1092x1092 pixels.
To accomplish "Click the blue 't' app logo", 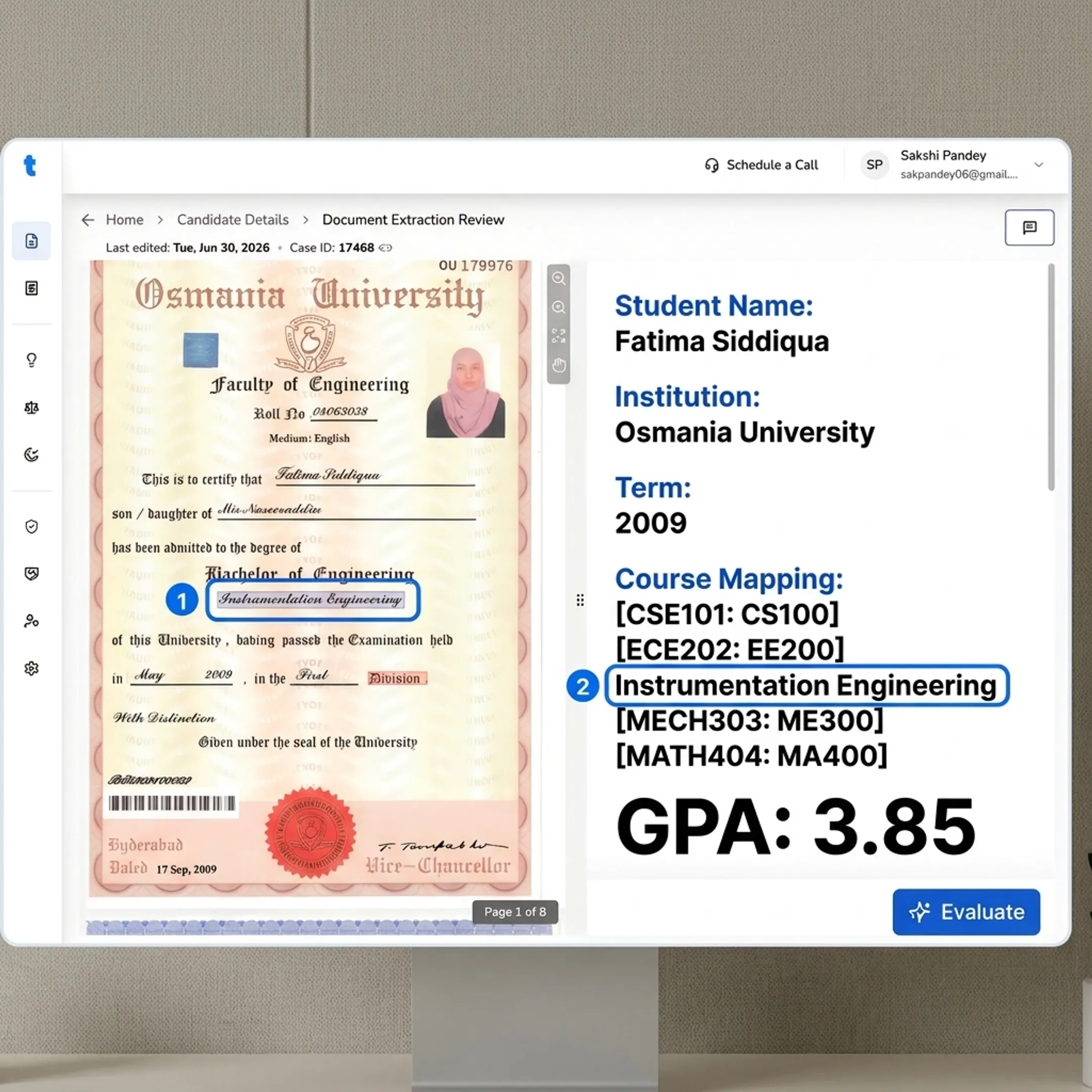I will tap(30, 166).
